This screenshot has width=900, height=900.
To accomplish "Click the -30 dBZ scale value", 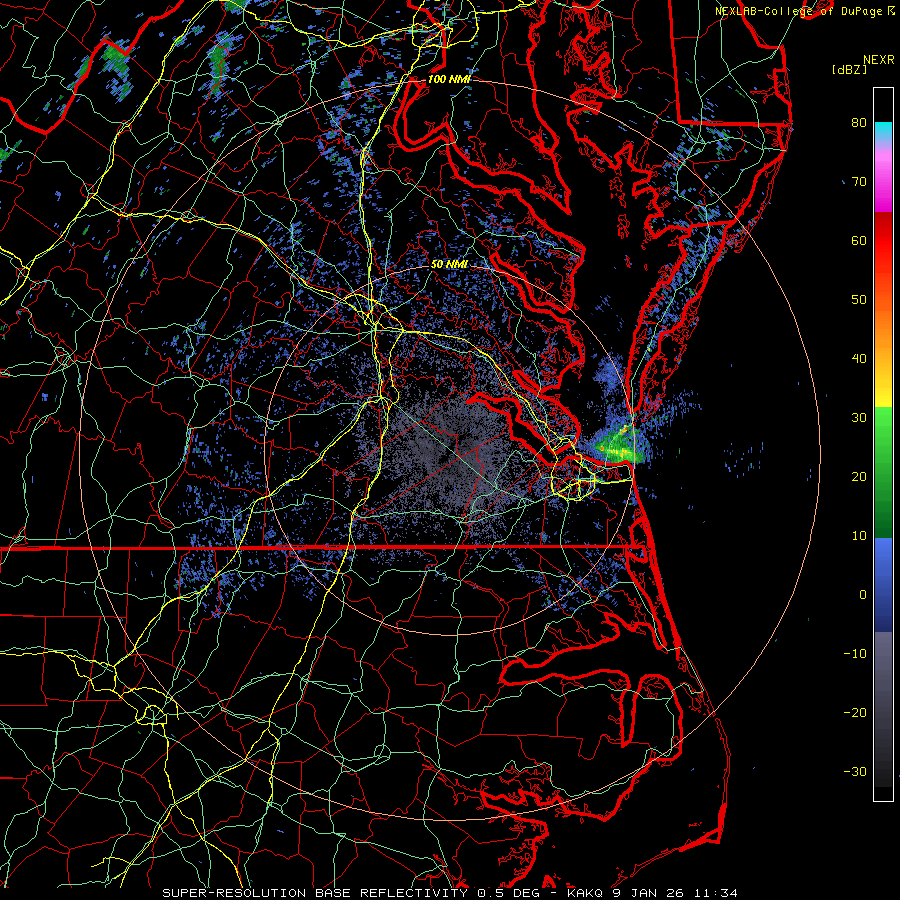I will (855, 771).
